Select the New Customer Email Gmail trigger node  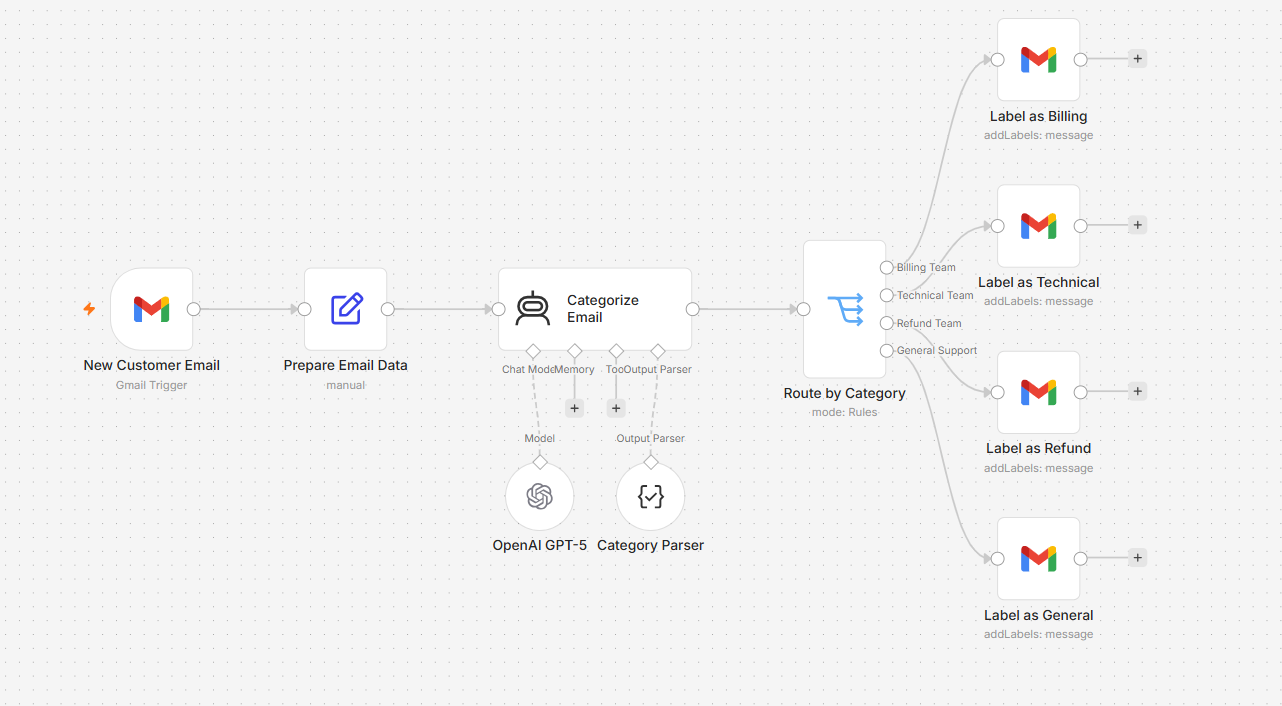pyautogui.click(x=152, y=309)
